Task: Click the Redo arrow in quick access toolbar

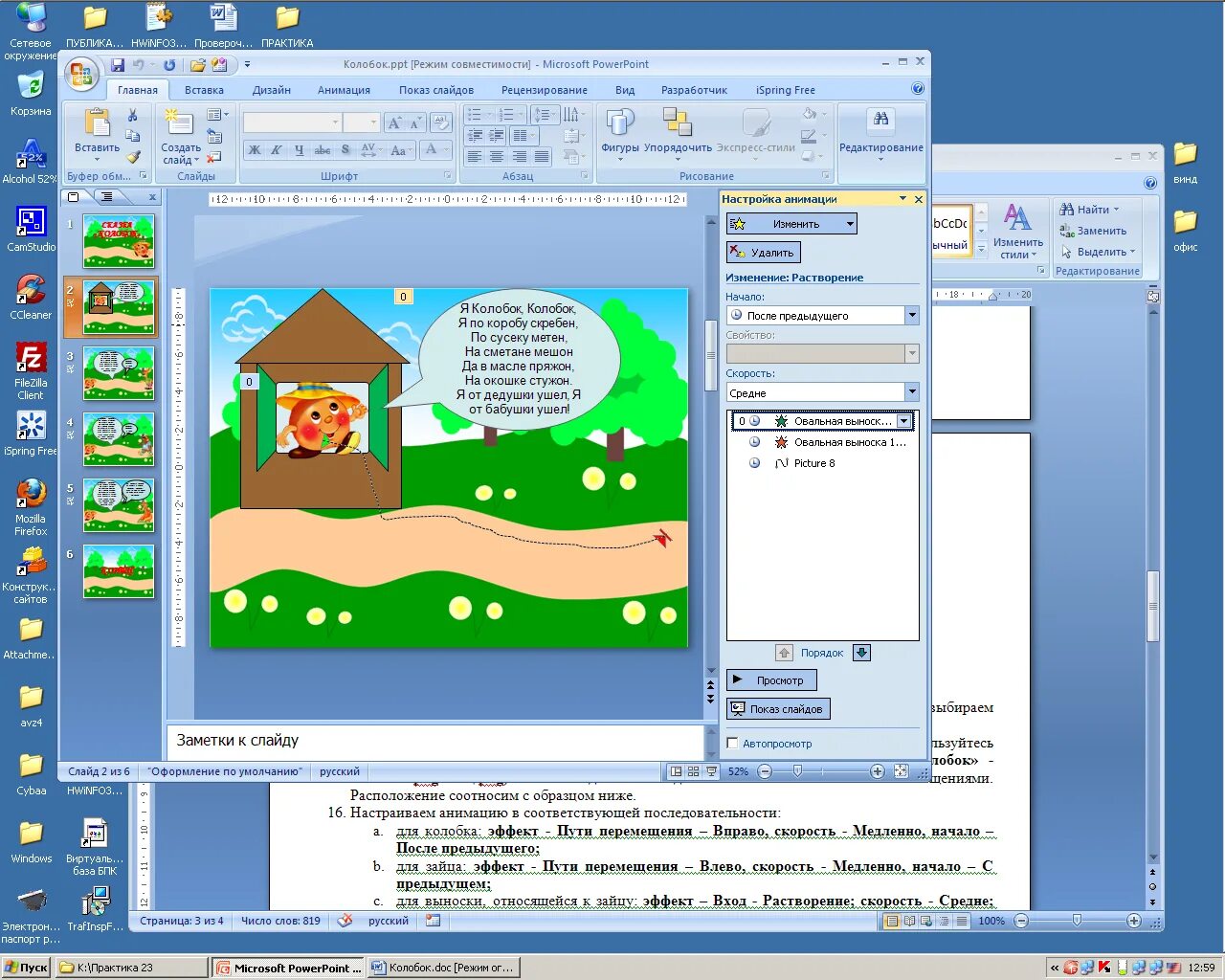Action: [x=169, y=65]
